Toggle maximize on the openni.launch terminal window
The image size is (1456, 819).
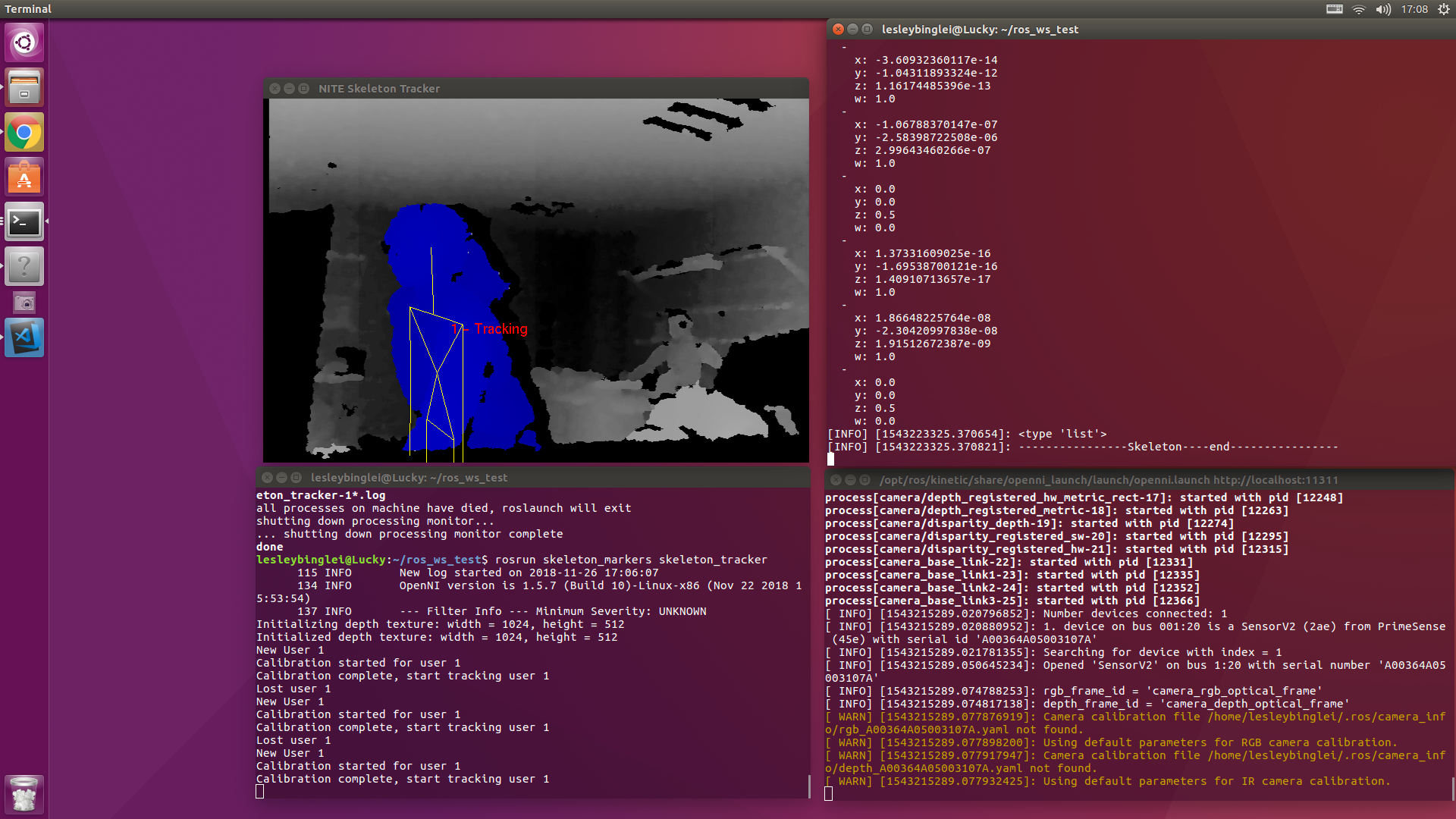tap(865, 480)
